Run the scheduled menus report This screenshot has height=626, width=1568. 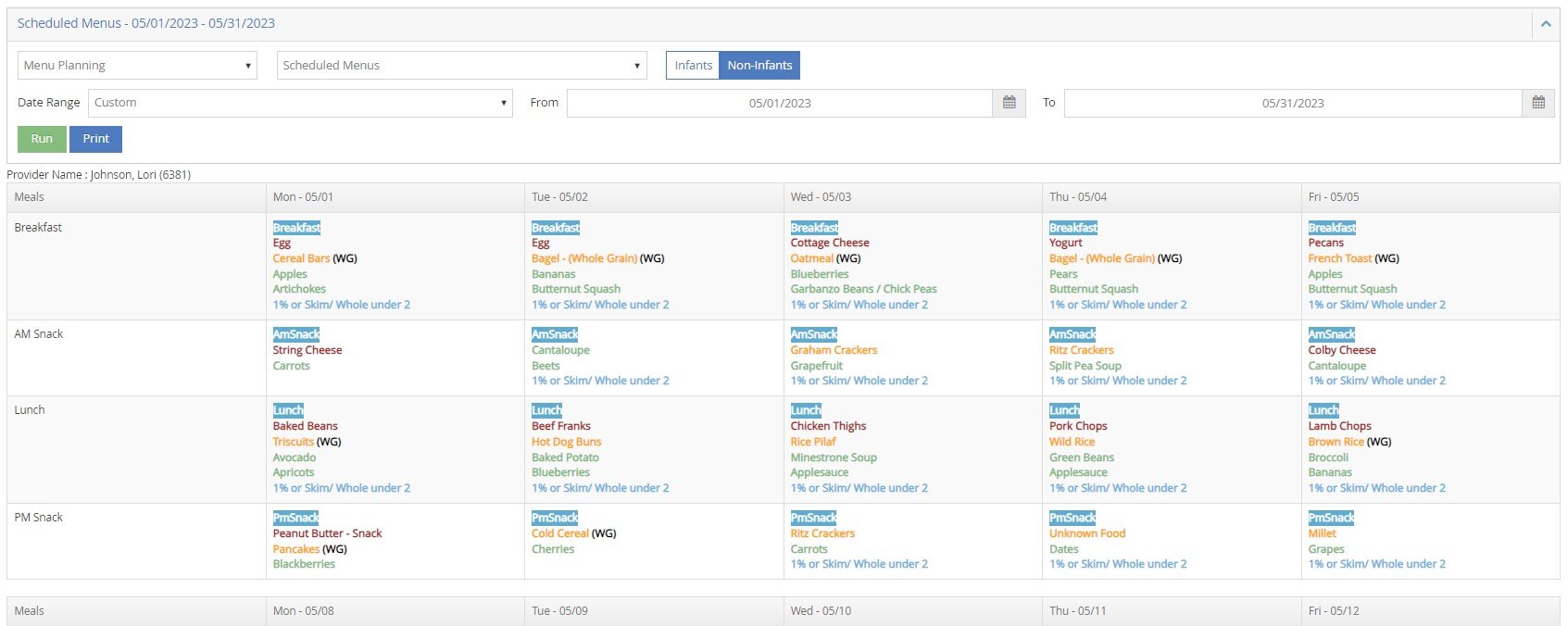coord(42,139)
